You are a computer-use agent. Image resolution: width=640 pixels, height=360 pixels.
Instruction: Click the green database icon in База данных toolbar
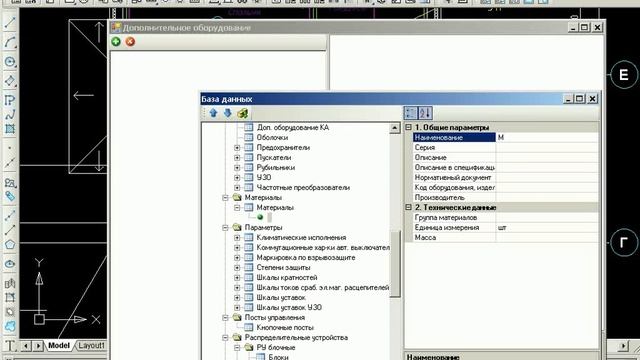pyautogui.click(x=242, y=113)
